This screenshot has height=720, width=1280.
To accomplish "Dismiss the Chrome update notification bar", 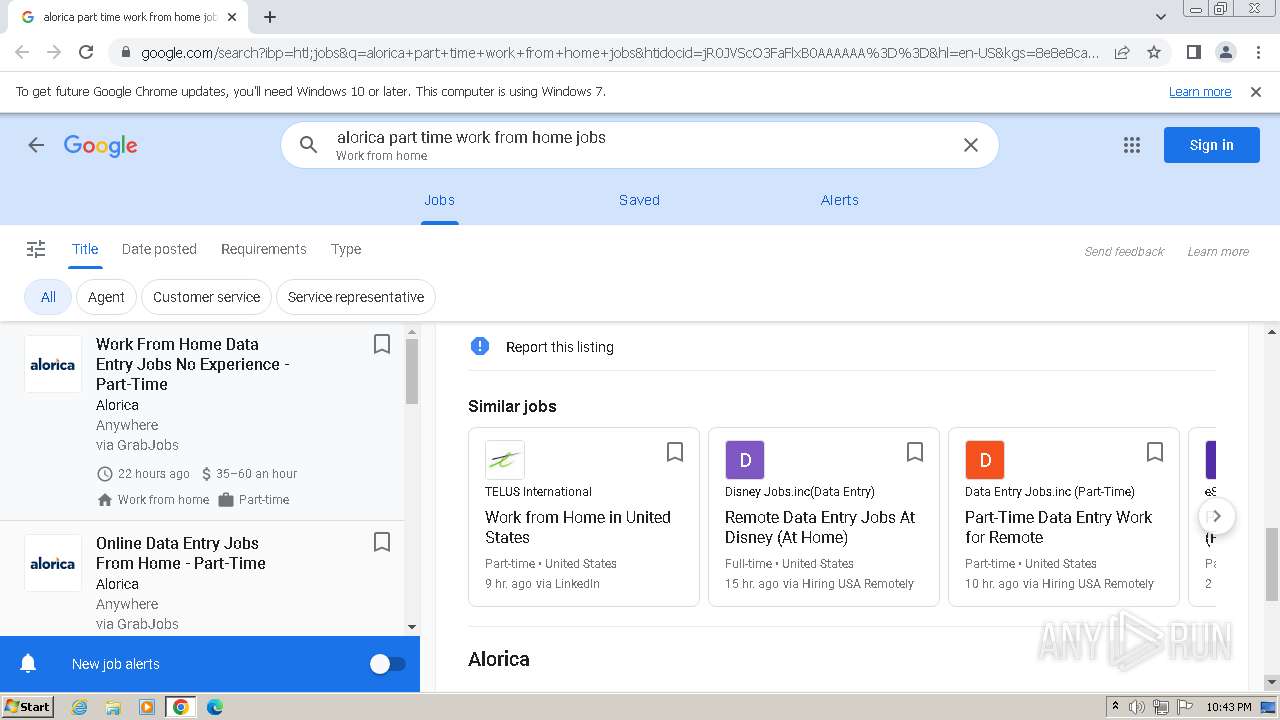I will [x=1256, y=91].
